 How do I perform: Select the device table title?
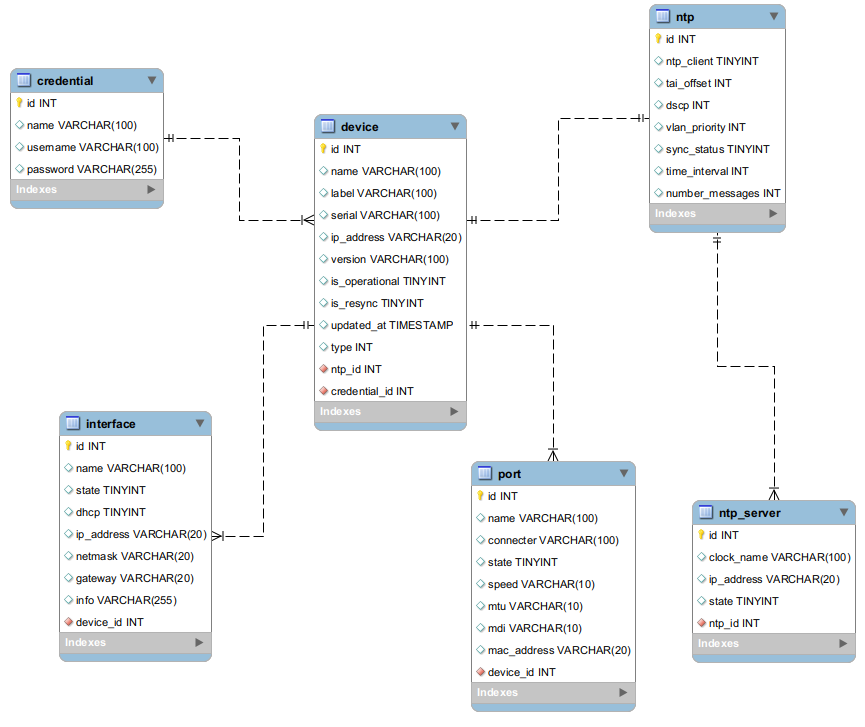pos(360,127)
